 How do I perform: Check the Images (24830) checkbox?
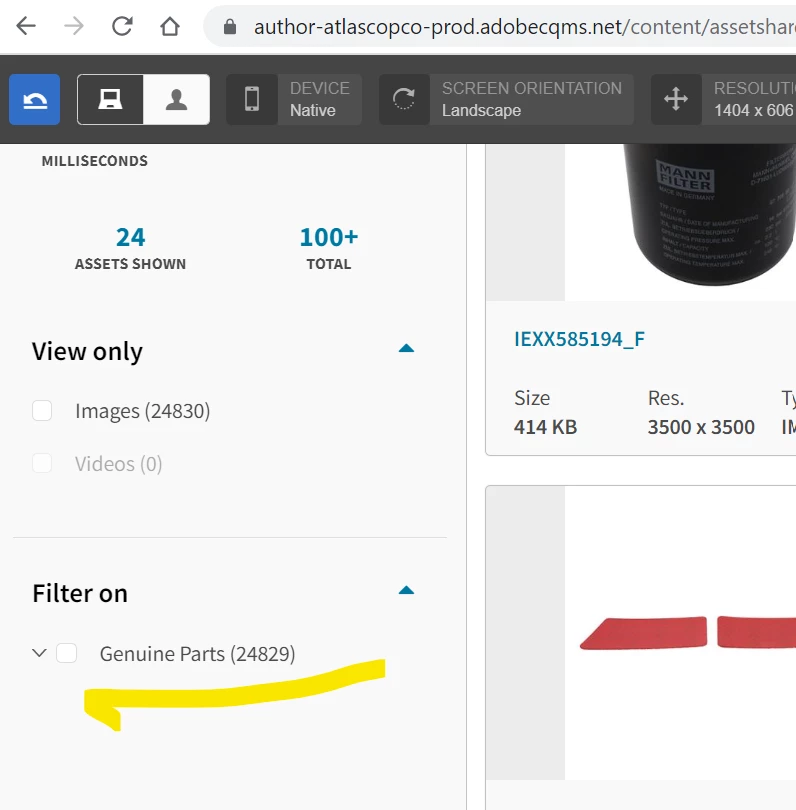(x=42, y=411)
